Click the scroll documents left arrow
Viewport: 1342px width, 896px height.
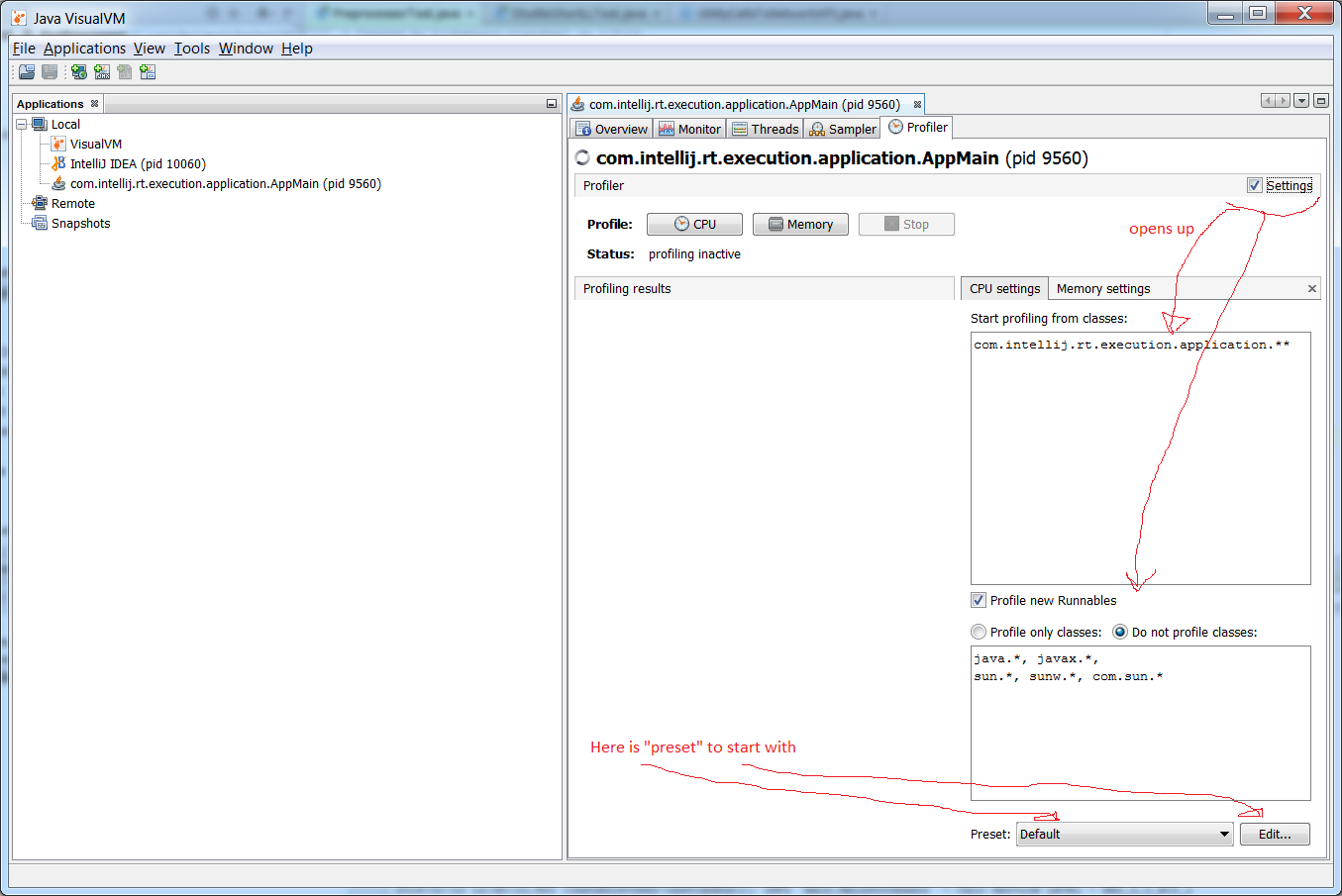coord(1268,100)
